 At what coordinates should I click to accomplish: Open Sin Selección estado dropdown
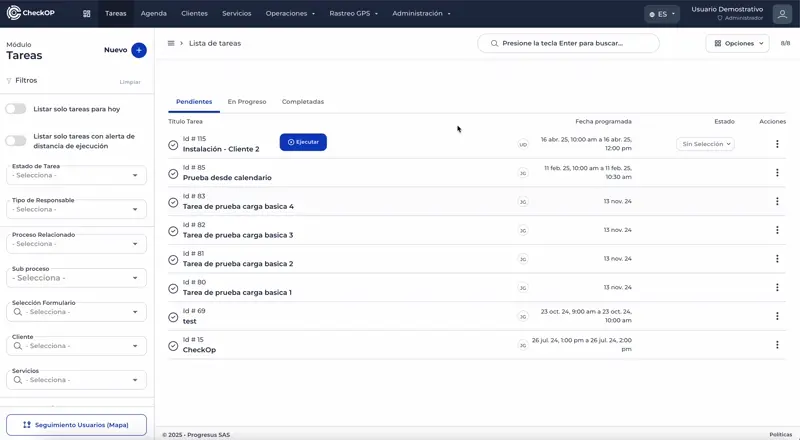coord(706,144)
